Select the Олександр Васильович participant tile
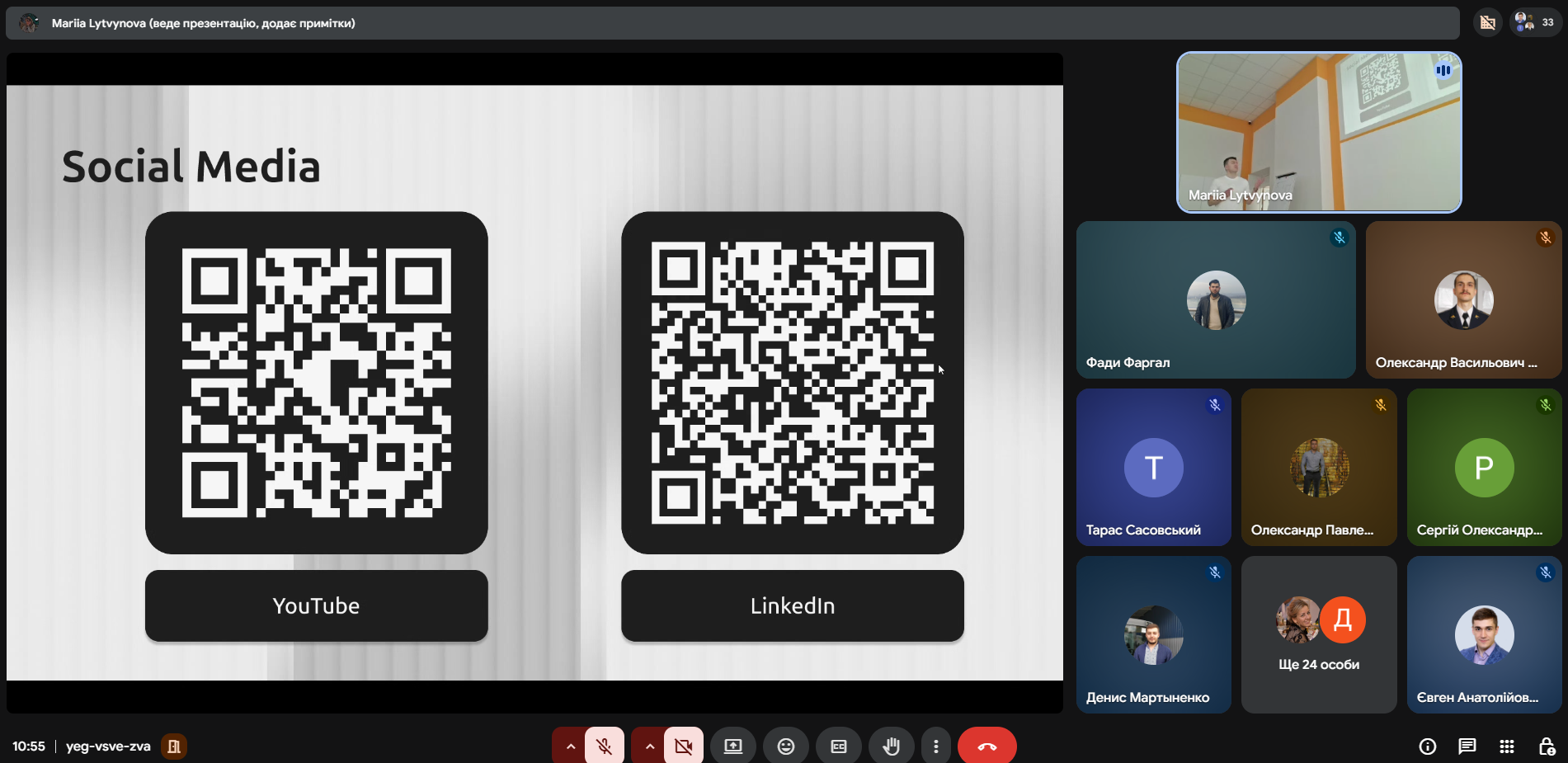 tap(1464, 300)
